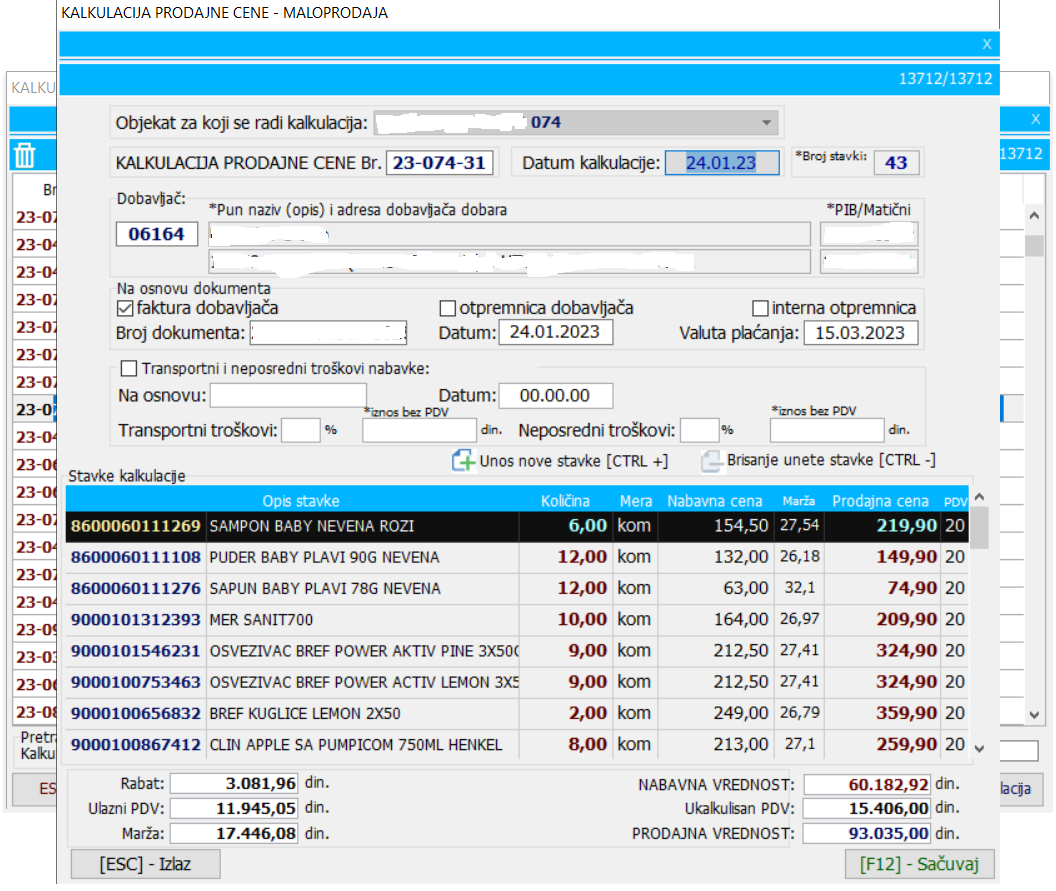
Task: Select the BREF KUGLICE LEMON 2X50 row
Action: [517, 713]
